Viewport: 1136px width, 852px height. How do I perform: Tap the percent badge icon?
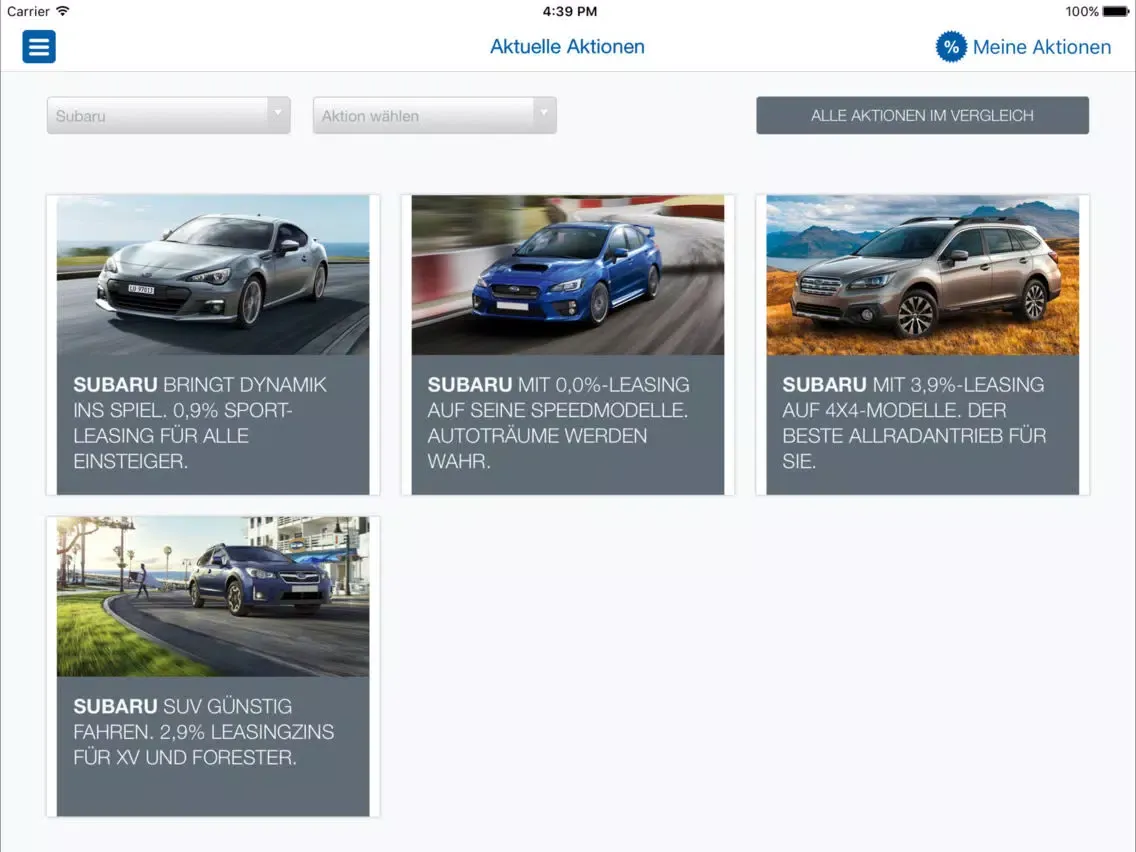[x=951, y=47]
